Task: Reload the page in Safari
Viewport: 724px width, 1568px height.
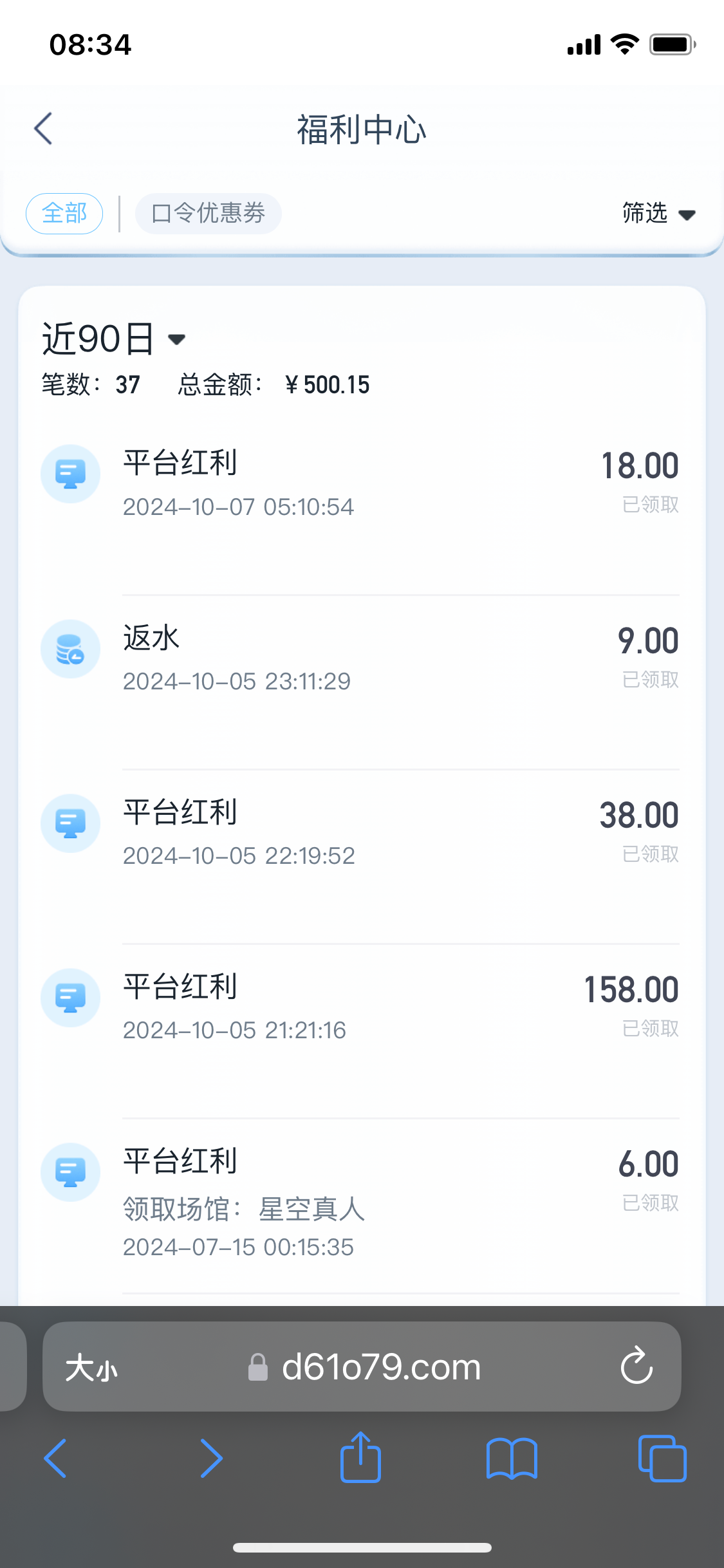Action: 636,1366
